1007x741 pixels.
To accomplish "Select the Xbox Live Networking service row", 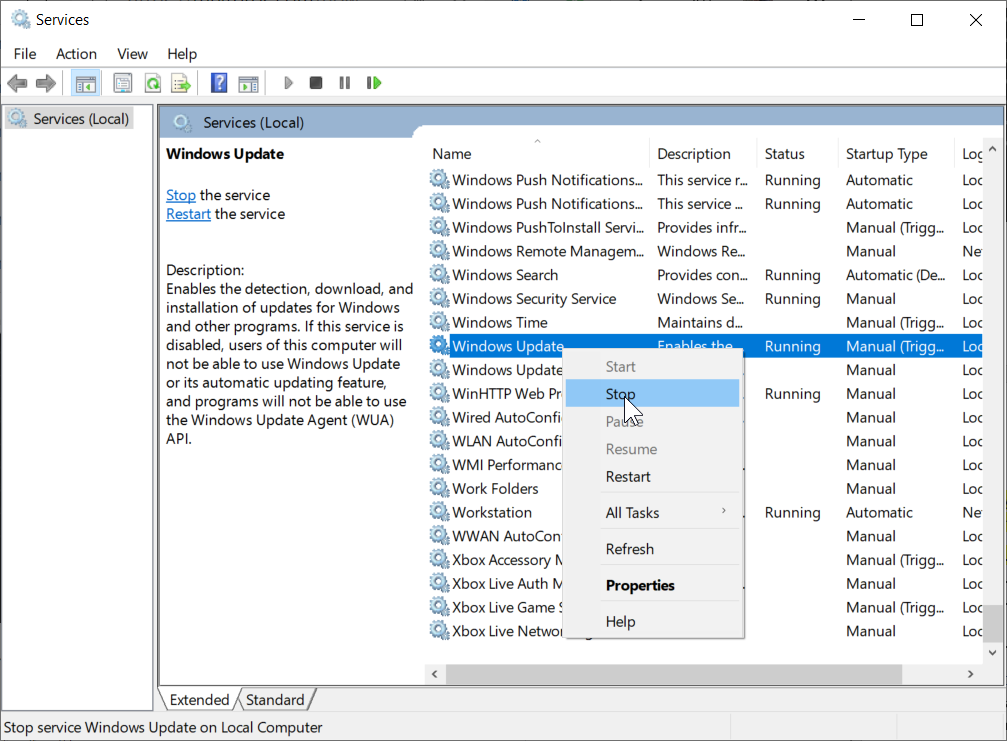I will click(705, 631).
